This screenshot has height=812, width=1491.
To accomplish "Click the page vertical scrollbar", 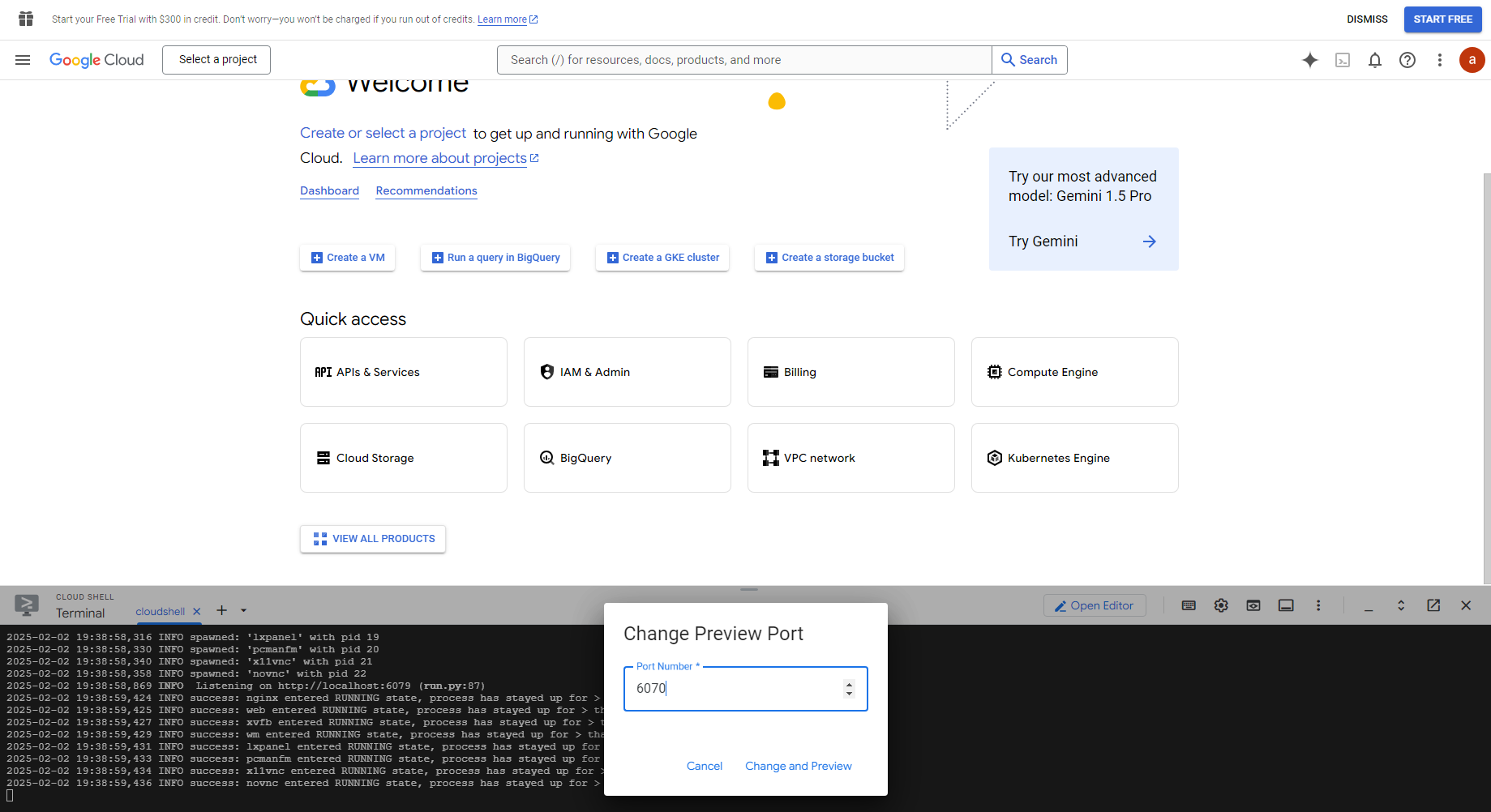I will 1486,377.
